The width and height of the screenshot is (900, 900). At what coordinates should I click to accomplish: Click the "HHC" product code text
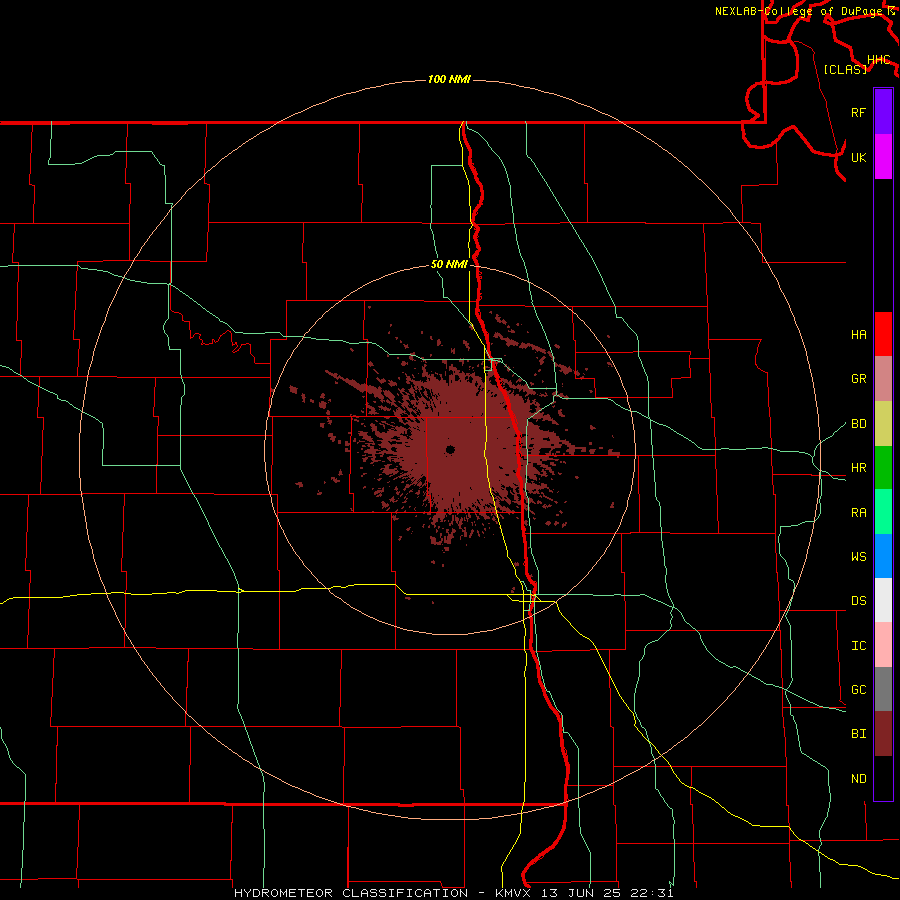point(878,59)
